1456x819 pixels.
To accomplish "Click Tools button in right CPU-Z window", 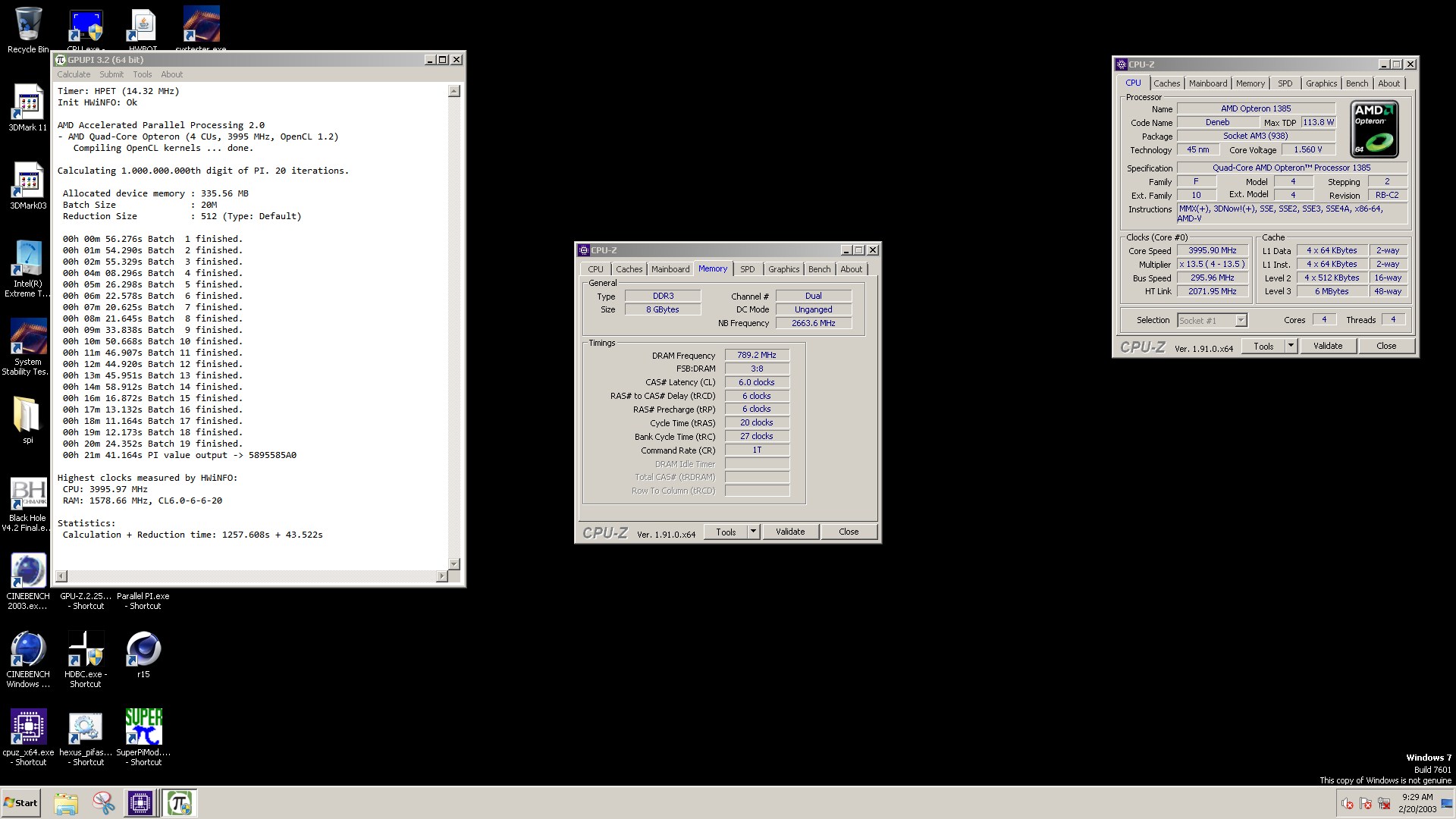I will pyautogui.click(x=1263, y=347).
